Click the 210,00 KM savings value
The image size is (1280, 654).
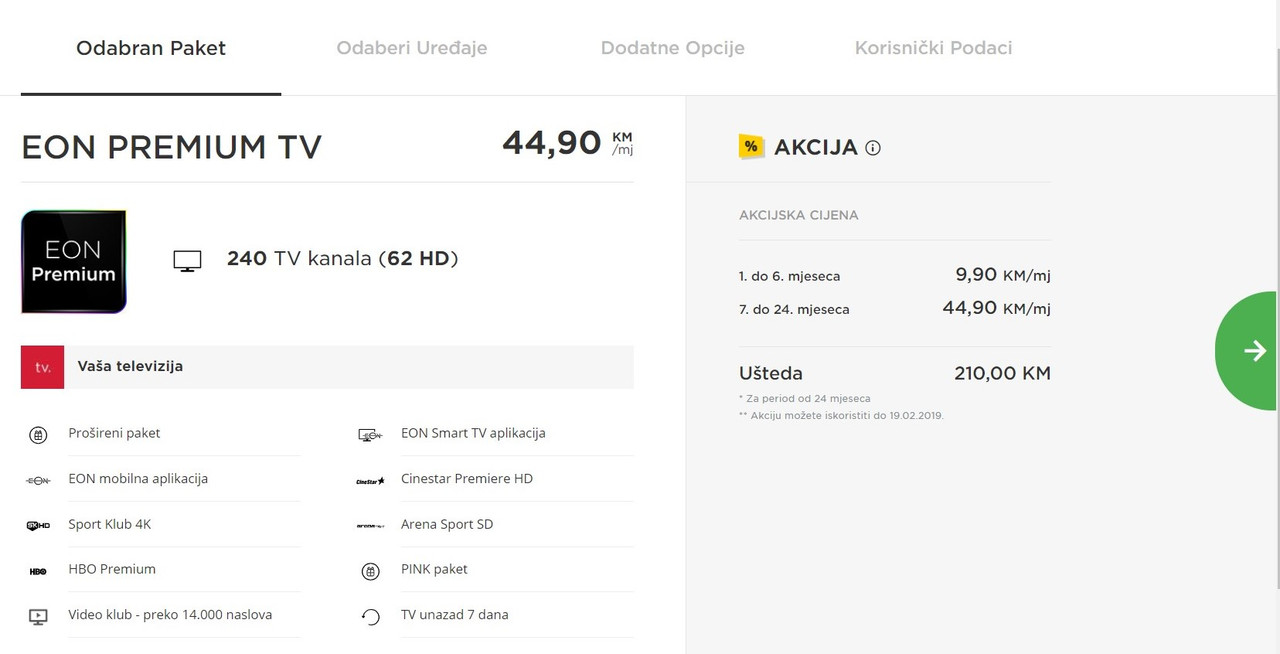pyautogui.click(x=1002, y=373)
